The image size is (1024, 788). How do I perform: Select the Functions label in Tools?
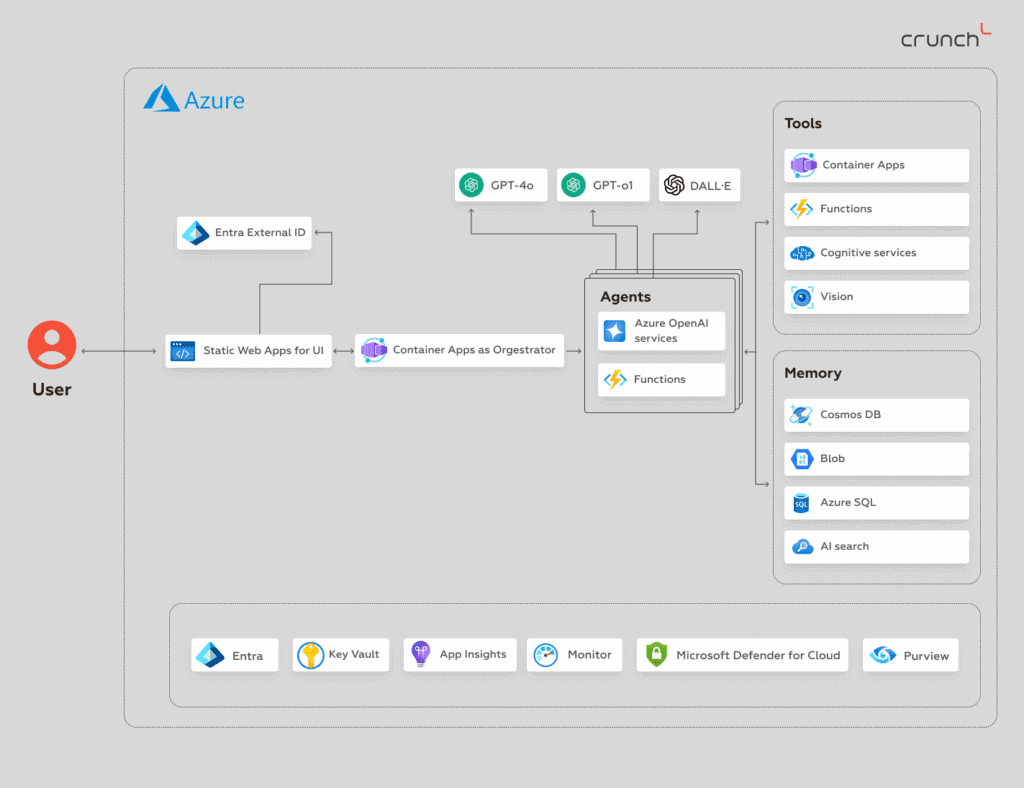[846, 209]
